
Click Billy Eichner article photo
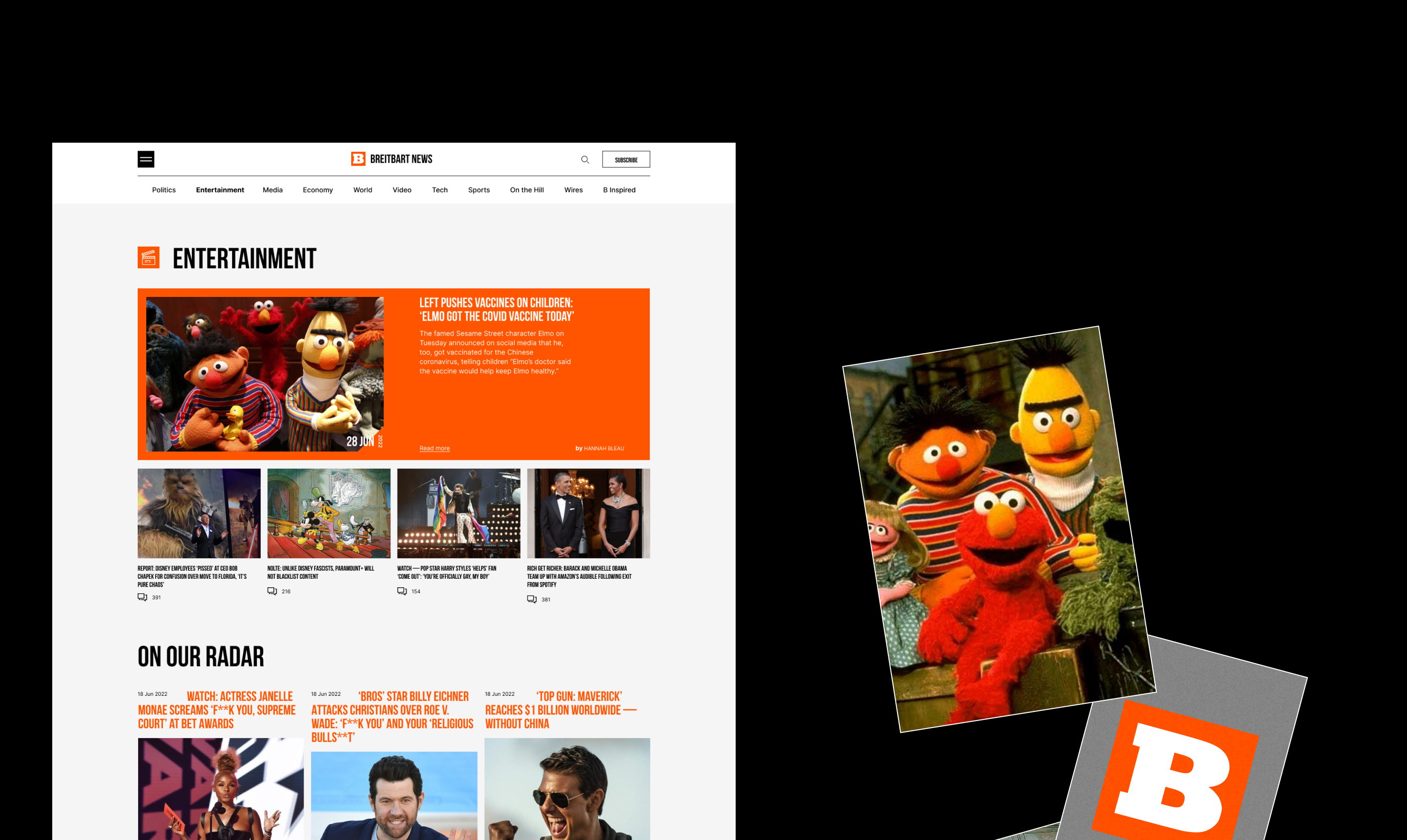click(394, 795)
